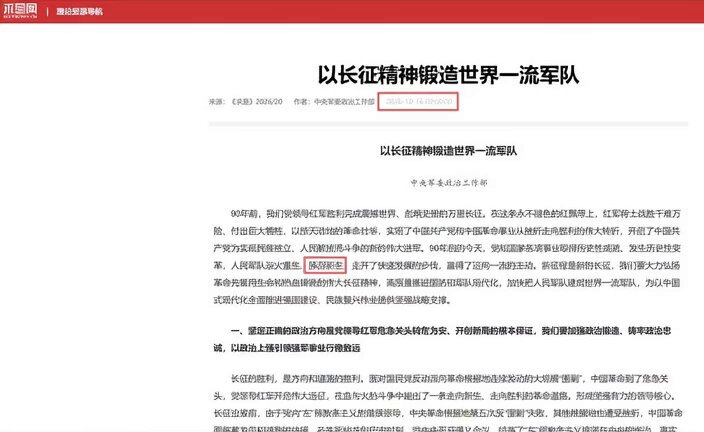Click the red-boxed publish date next to the author
The height and width of the screenshot is (432, 704).
pos(418,101)
